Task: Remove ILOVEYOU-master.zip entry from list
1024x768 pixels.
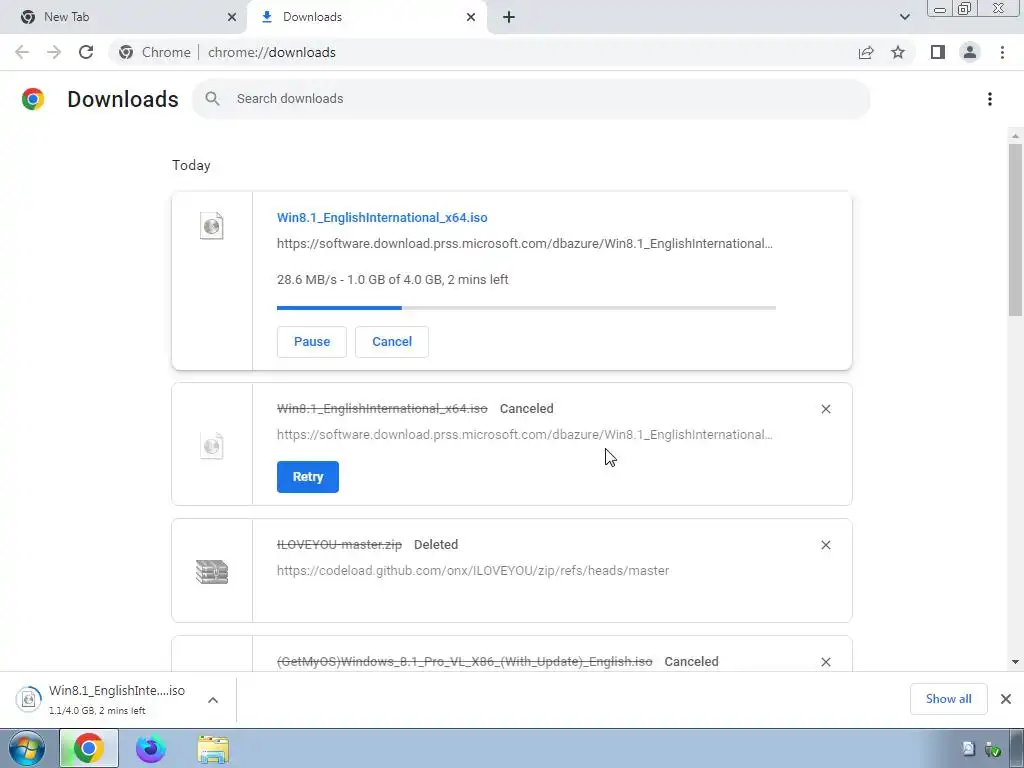Action: [x=825, y=545]
